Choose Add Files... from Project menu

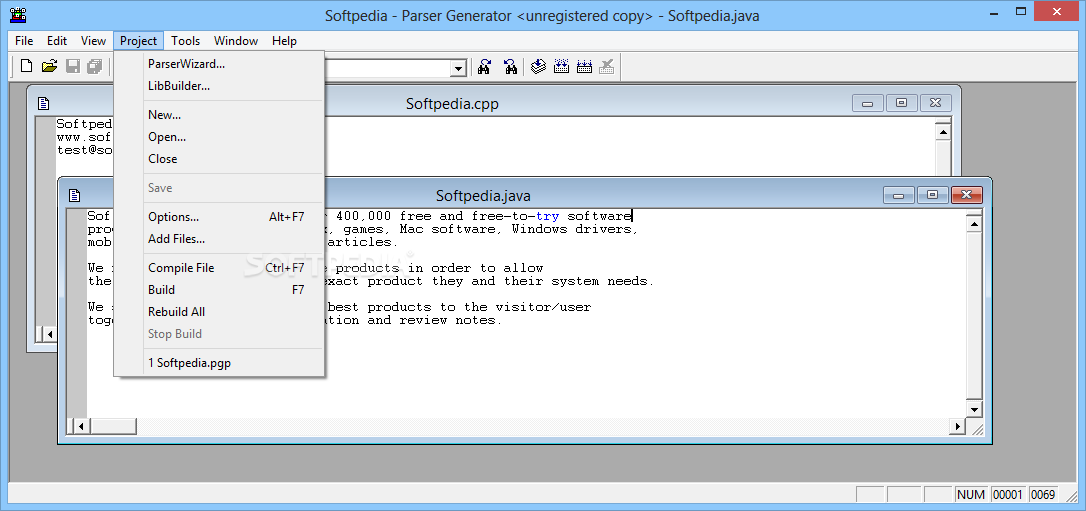[220, 239]
